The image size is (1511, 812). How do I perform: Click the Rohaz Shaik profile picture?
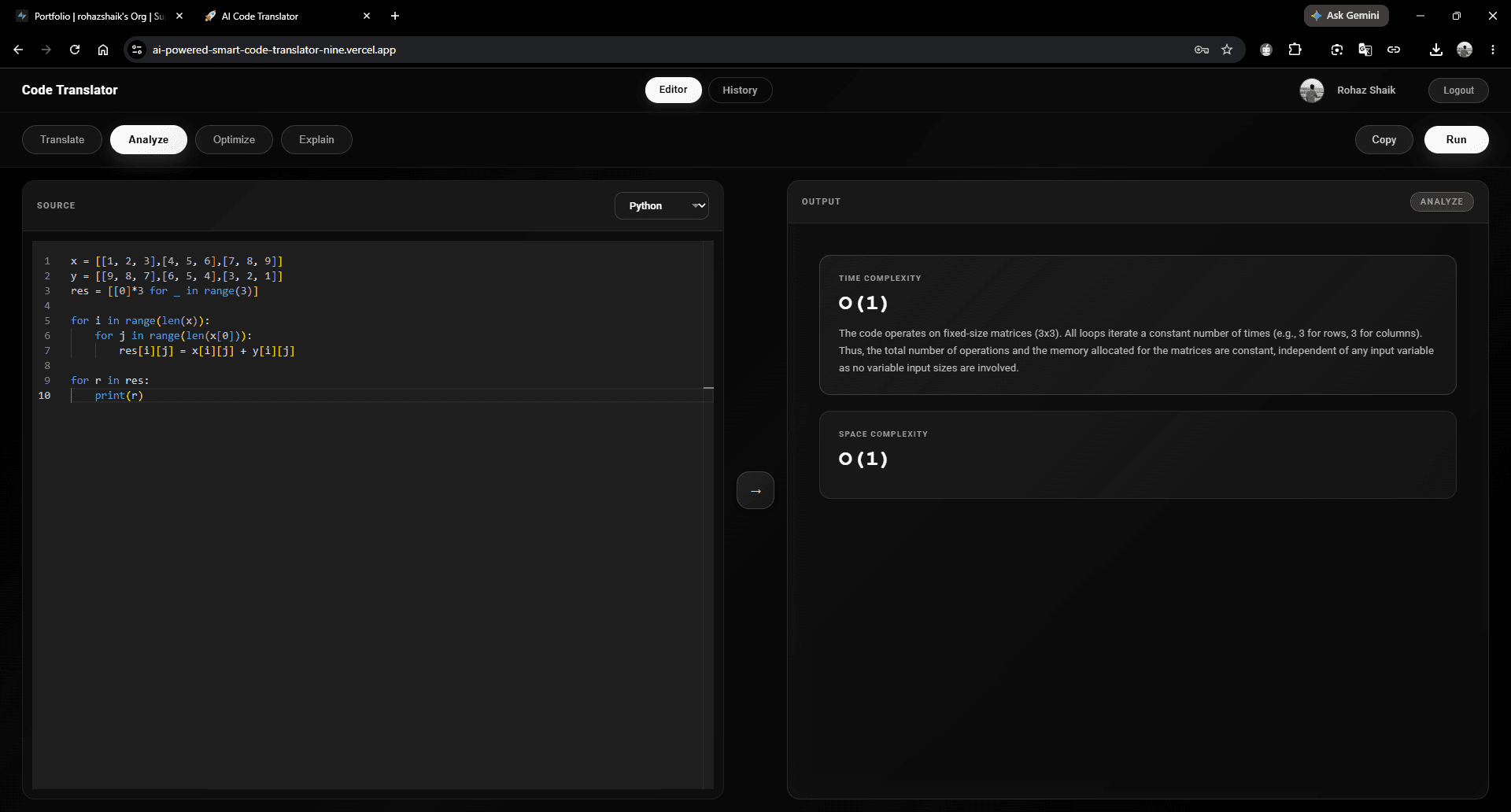1311,90
